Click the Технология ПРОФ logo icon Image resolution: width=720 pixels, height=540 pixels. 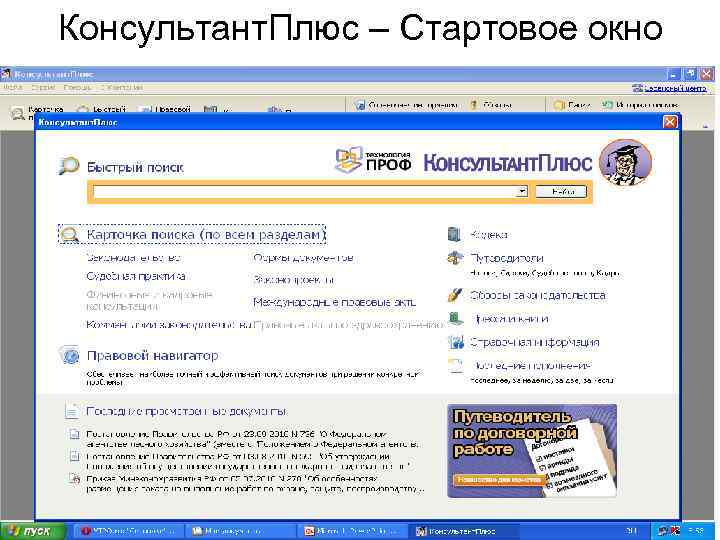pyautogui.click(x=349, y=159)
